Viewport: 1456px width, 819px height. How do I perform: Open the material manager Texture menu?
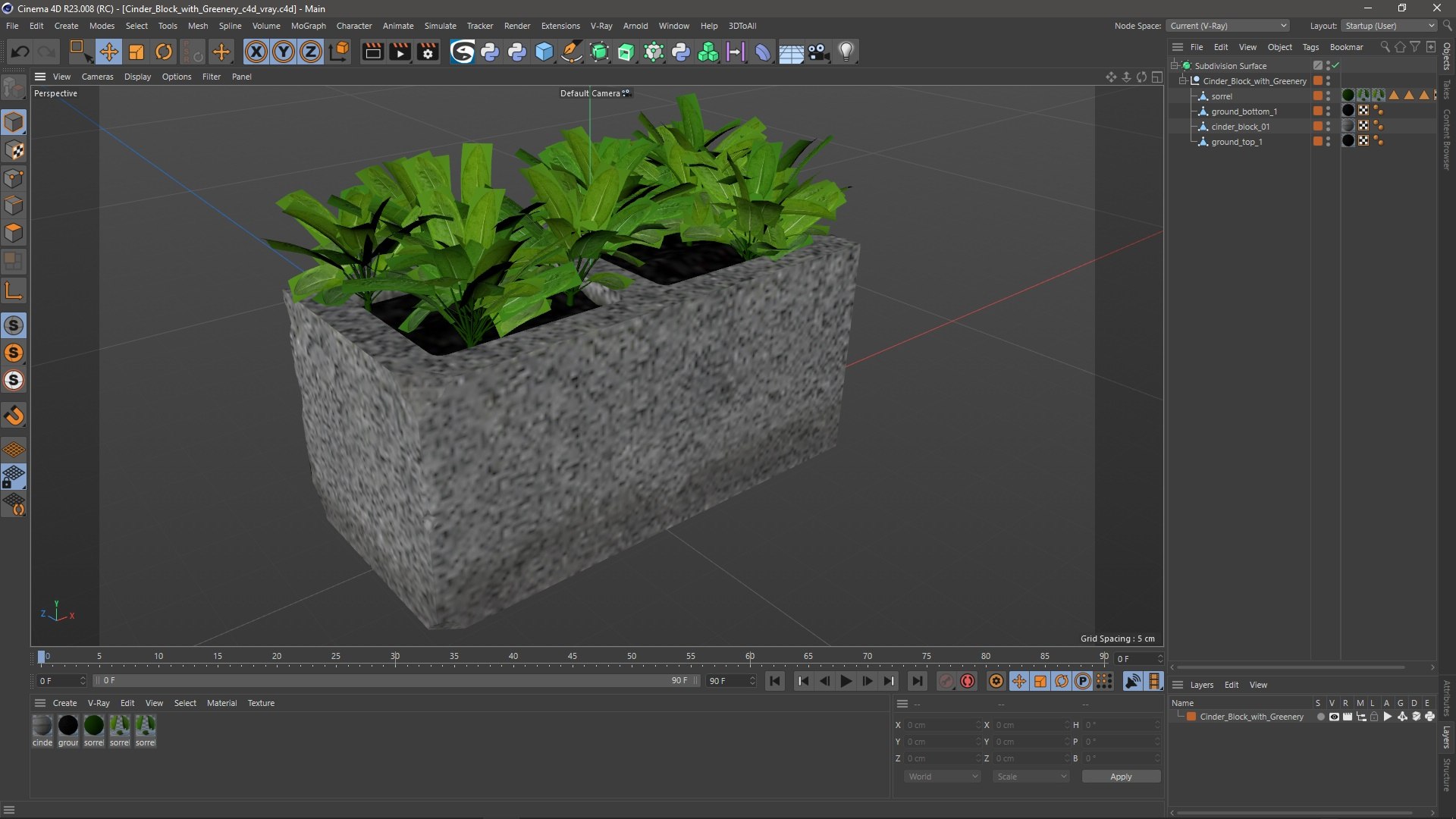(261, 703)
